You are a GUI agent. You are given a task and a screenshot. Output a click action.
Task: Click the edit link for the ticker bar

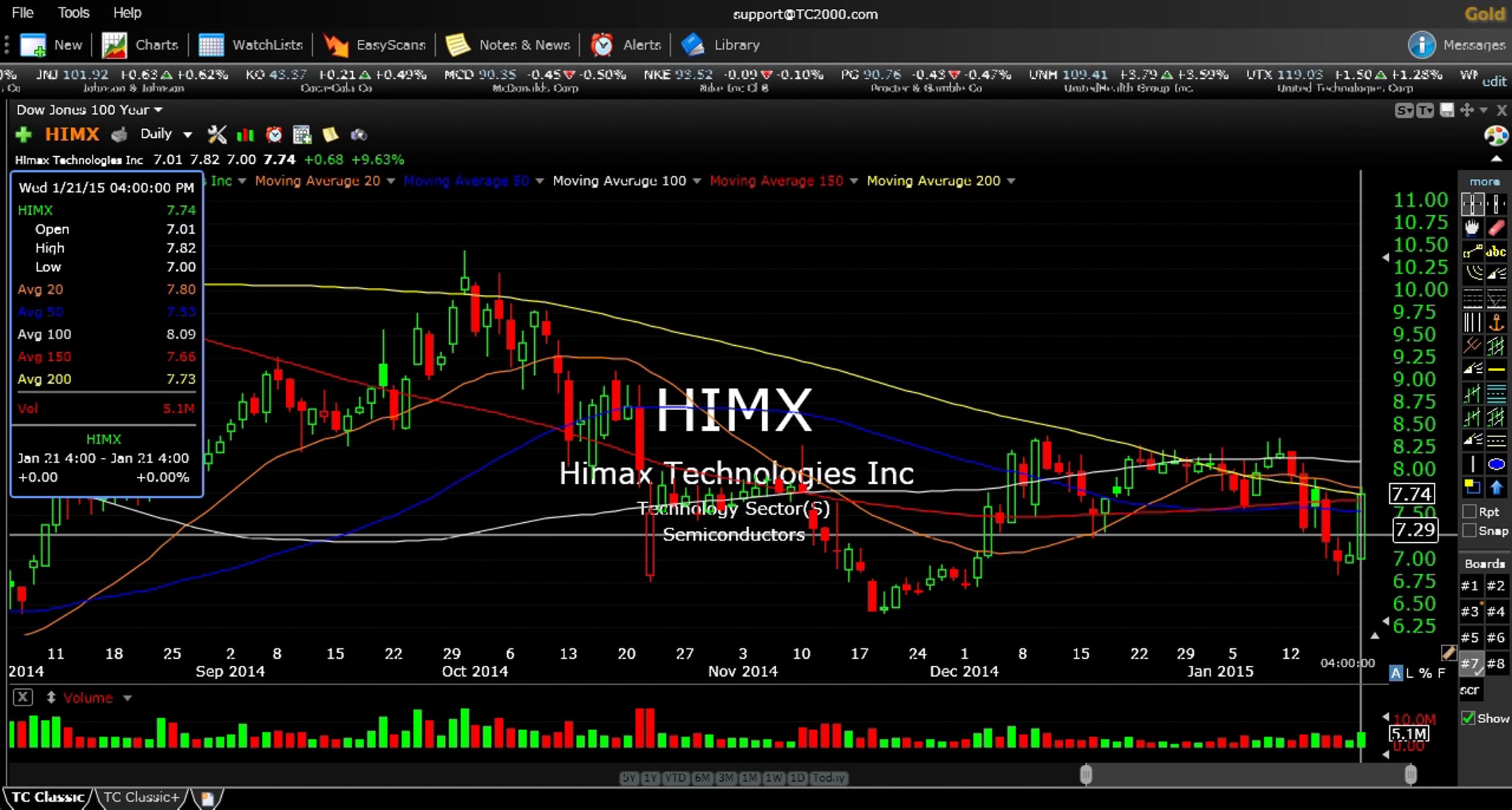tap(1494, 81)
